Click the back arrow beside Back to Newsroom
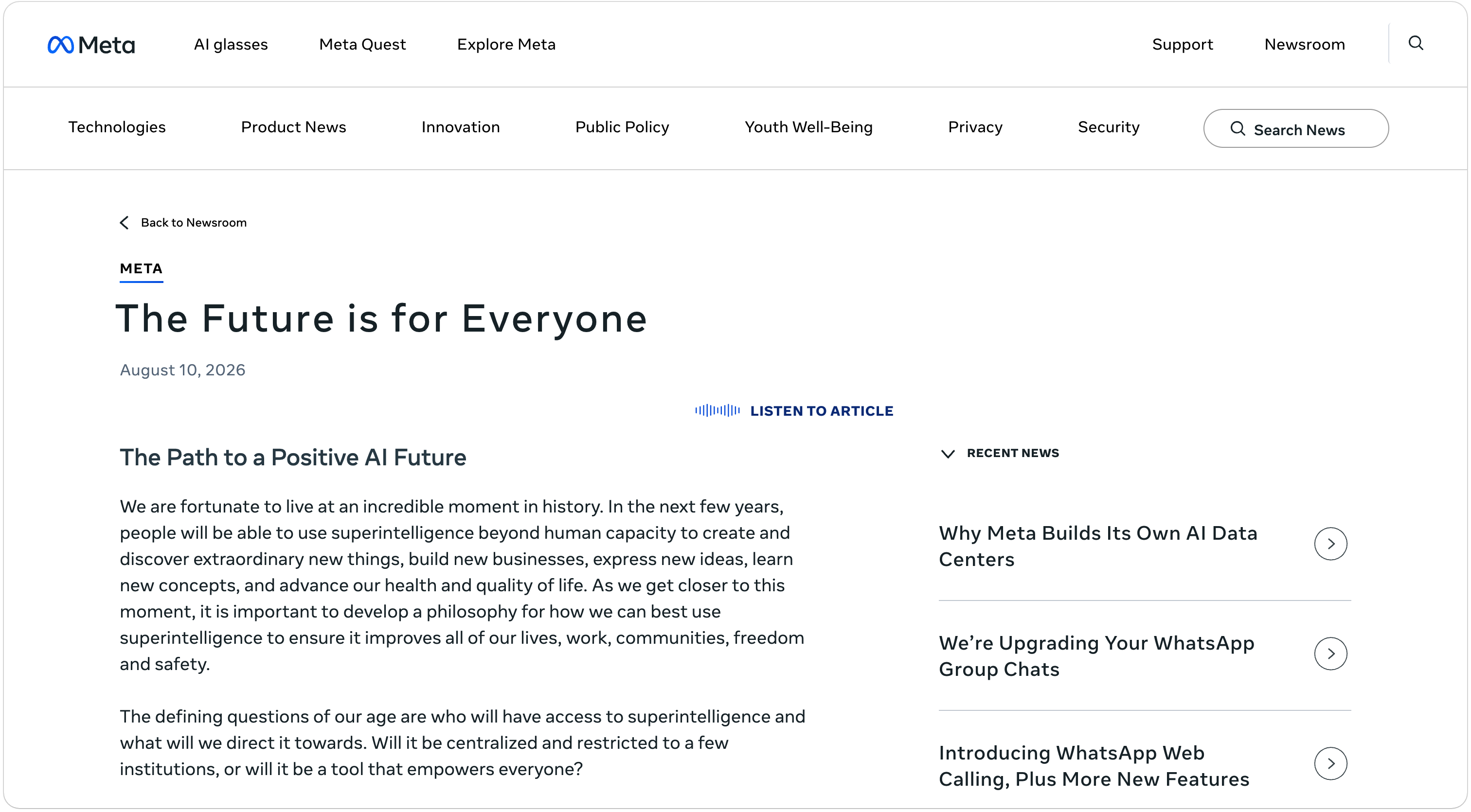This screenshot has height=812, width=1471. pyautogui.click(x=124, y=223)
